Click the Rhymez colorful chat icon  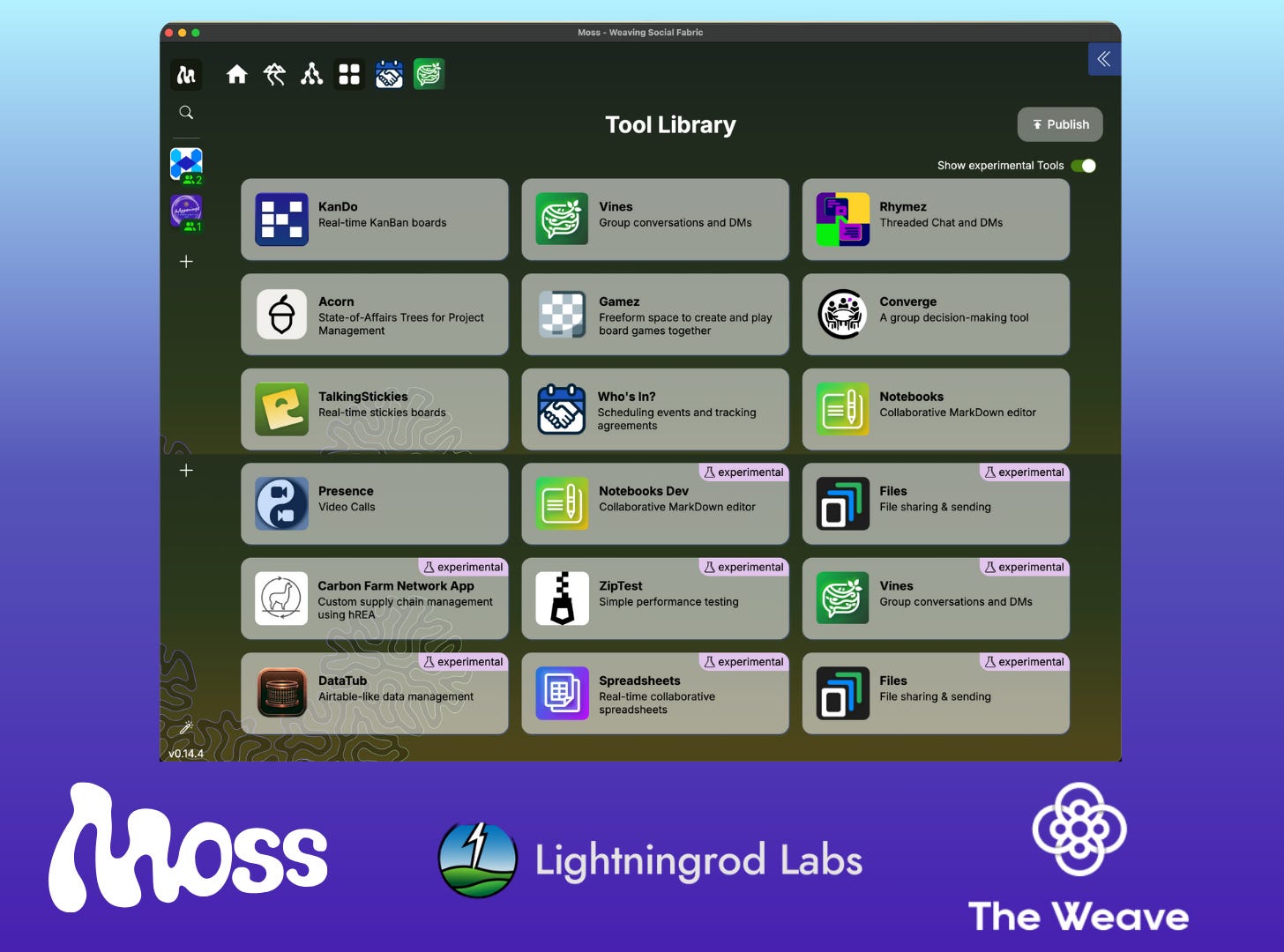coord(842,219)
